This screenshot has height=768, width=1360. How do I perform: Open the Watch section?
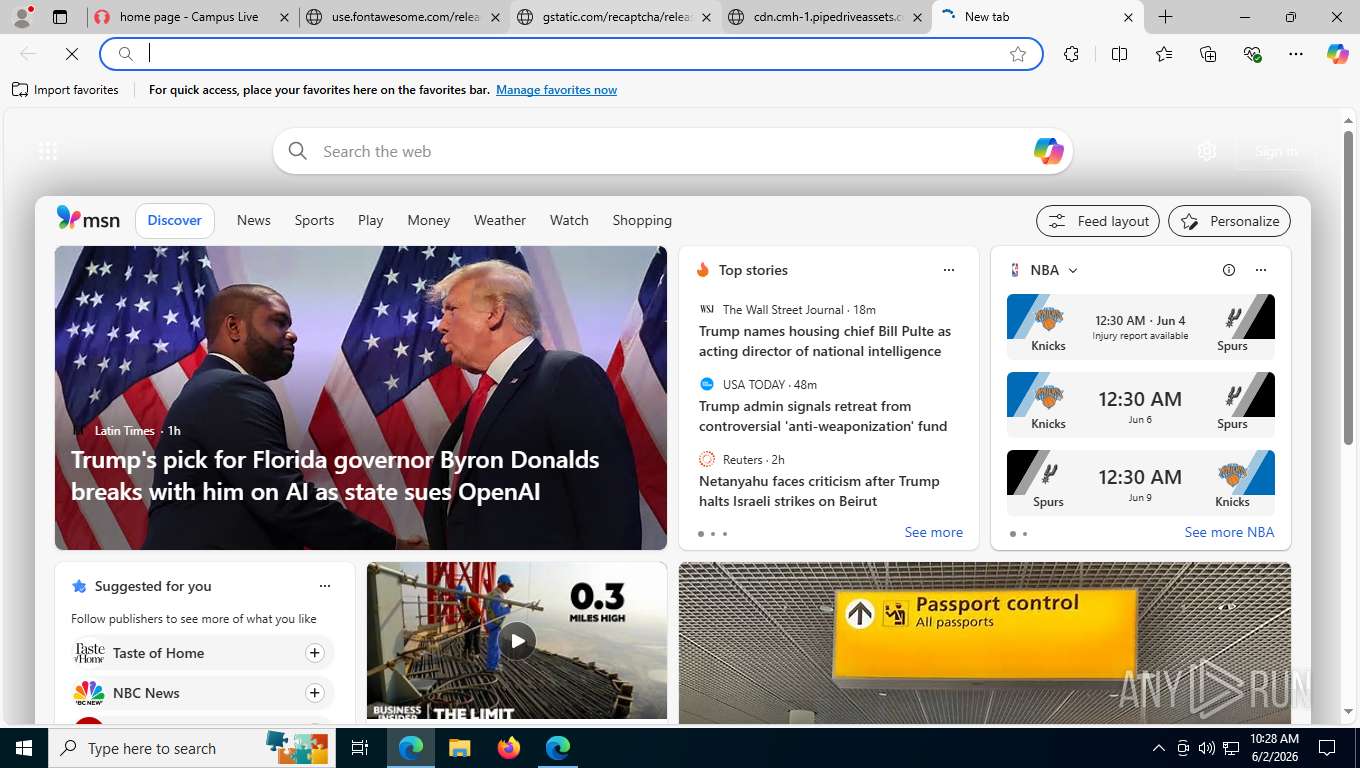[569, 220]
